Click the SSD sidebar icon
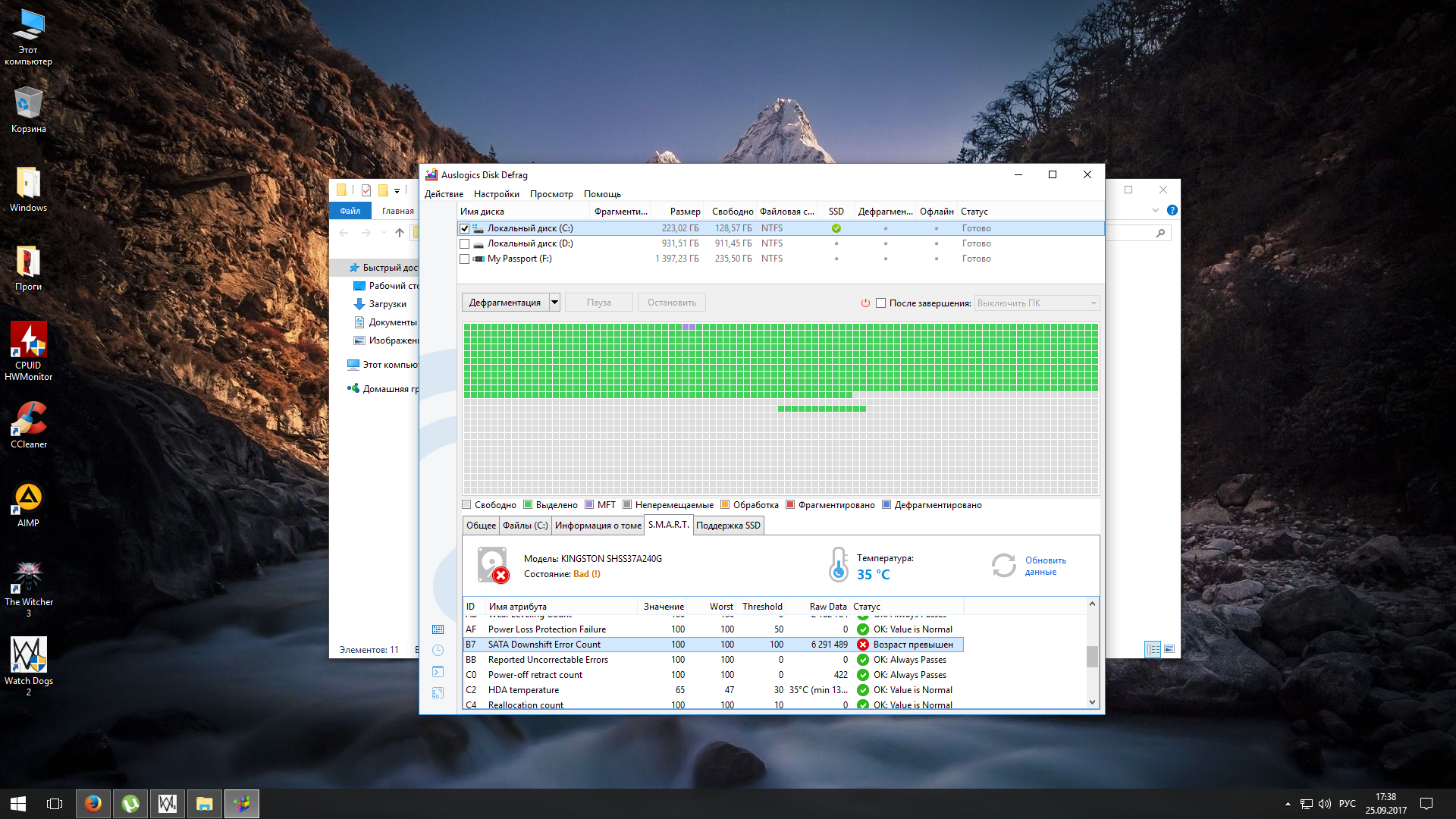Viewport: 1456px width, 819px height. (438, 693)
